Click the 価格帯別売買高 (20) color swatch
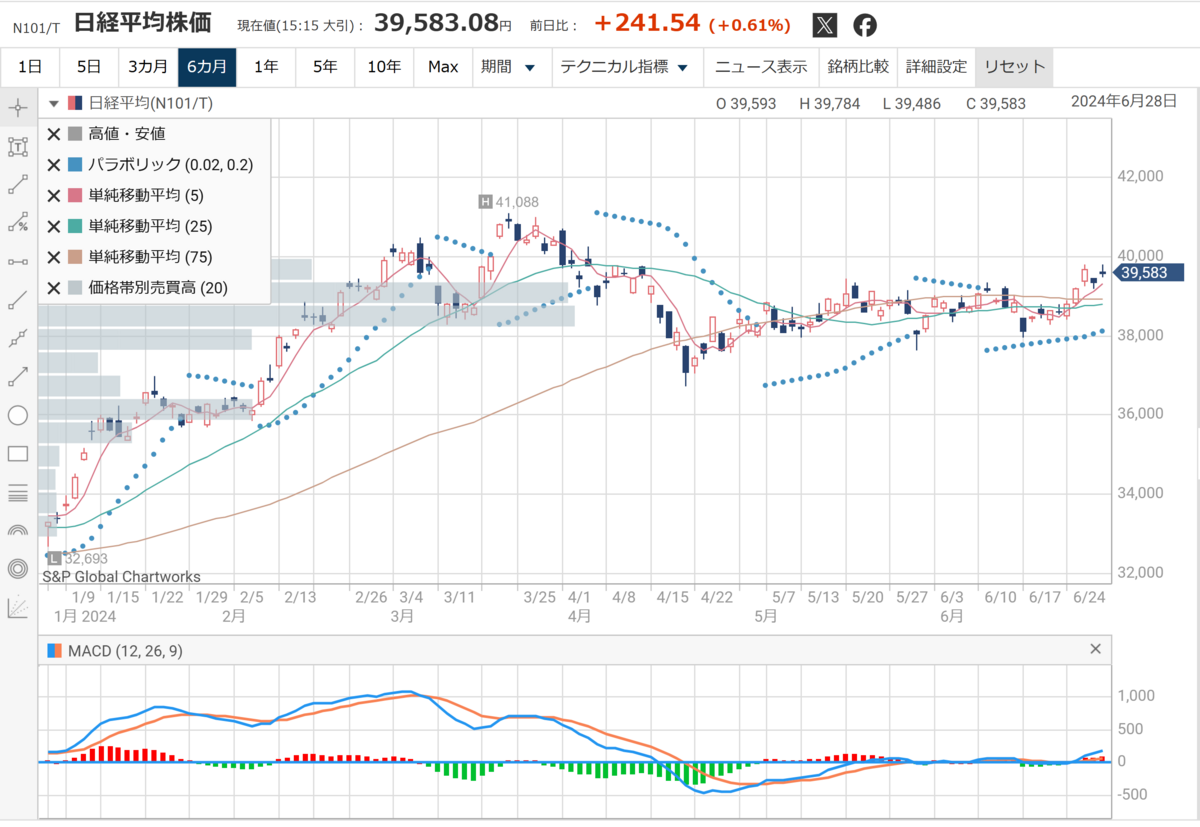This screenshot has width=1200, height=827. [x=75, y=288]
